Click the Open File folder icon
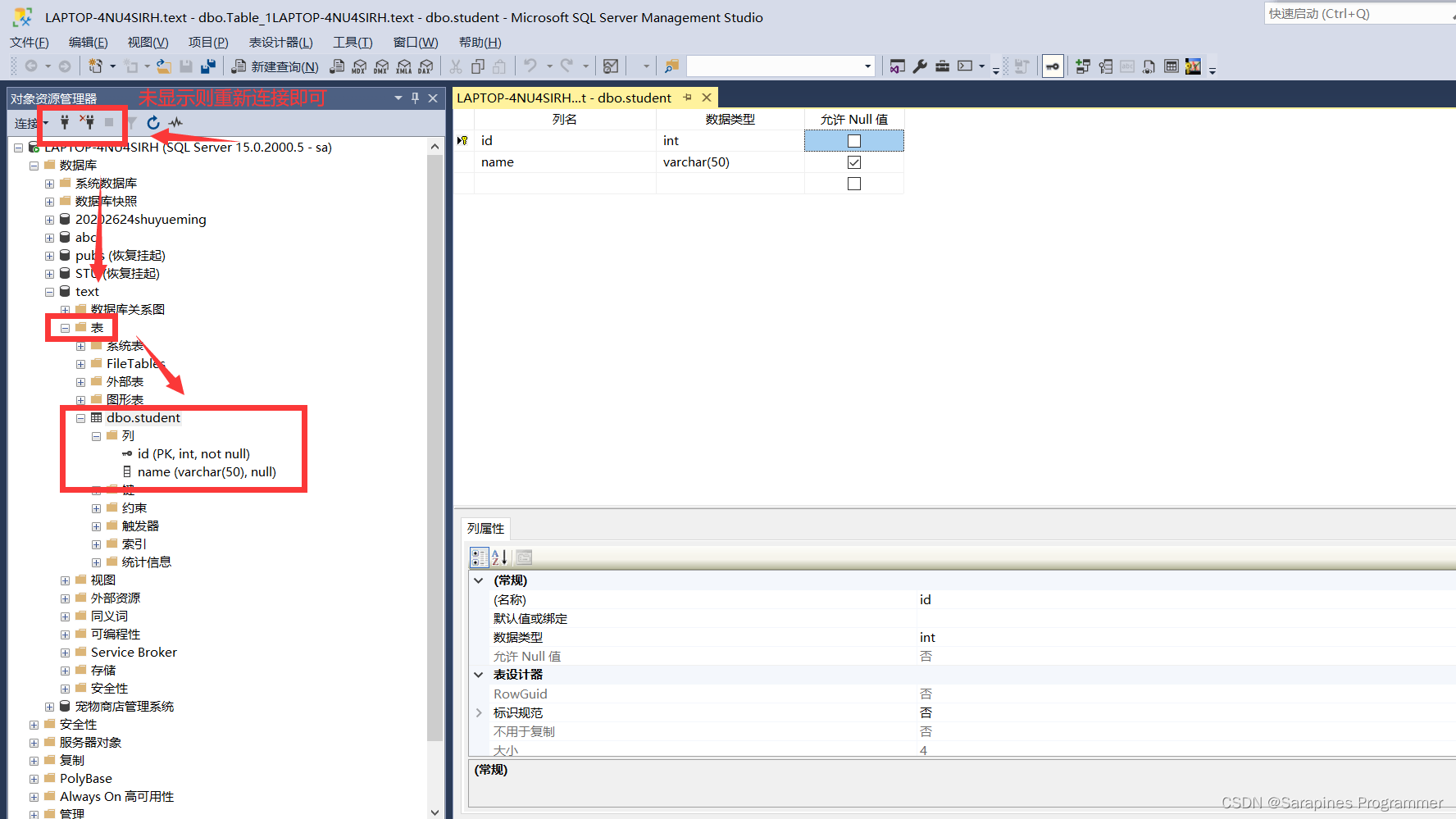The image size is (1456, 819). [164, 66]
